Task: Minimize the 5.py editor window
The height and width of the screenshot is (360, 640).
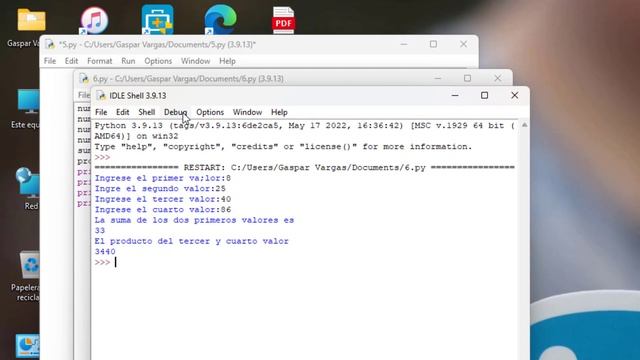Action: [404, 44]
